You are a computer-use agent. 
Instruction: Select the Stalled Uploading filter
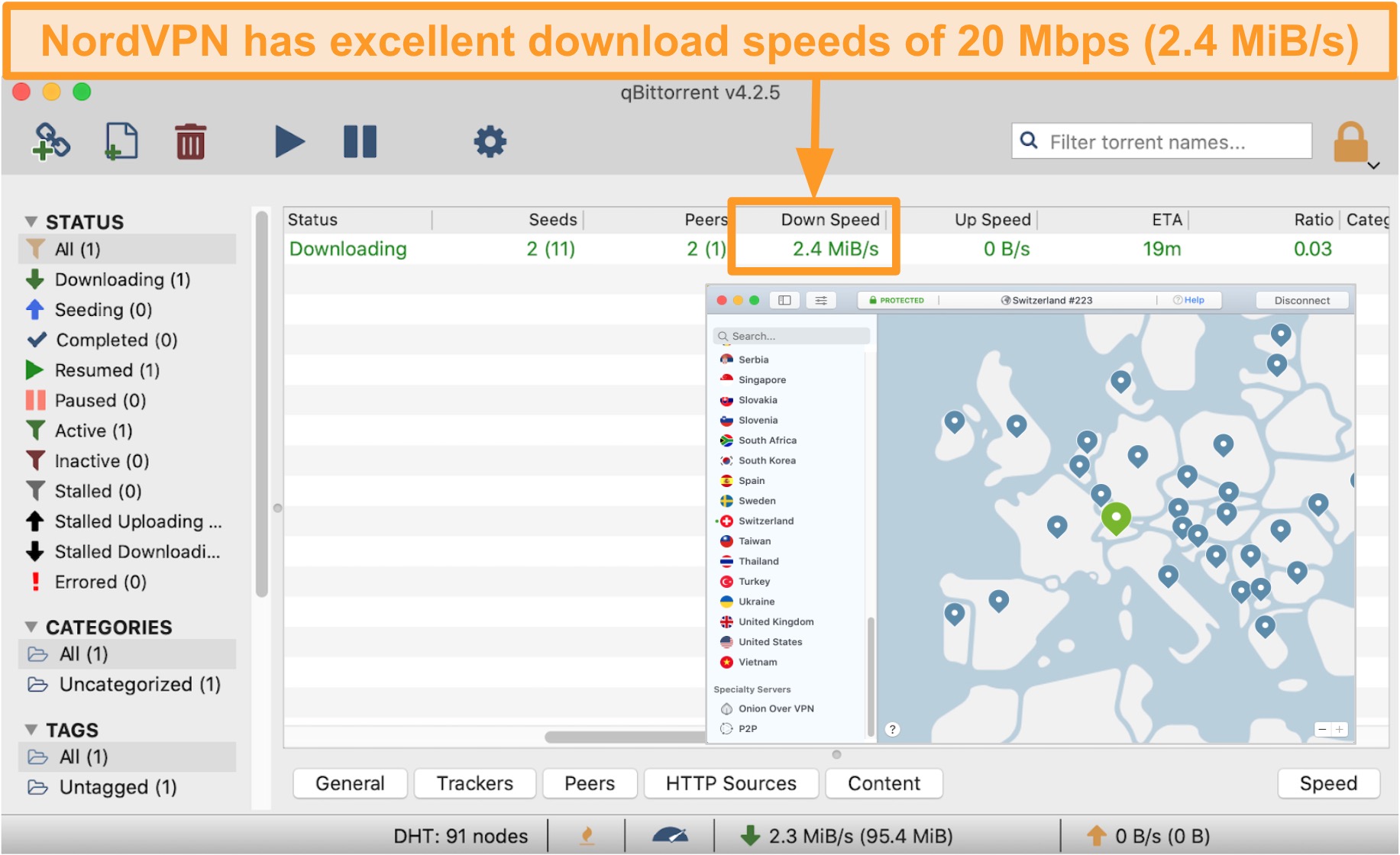127,521
